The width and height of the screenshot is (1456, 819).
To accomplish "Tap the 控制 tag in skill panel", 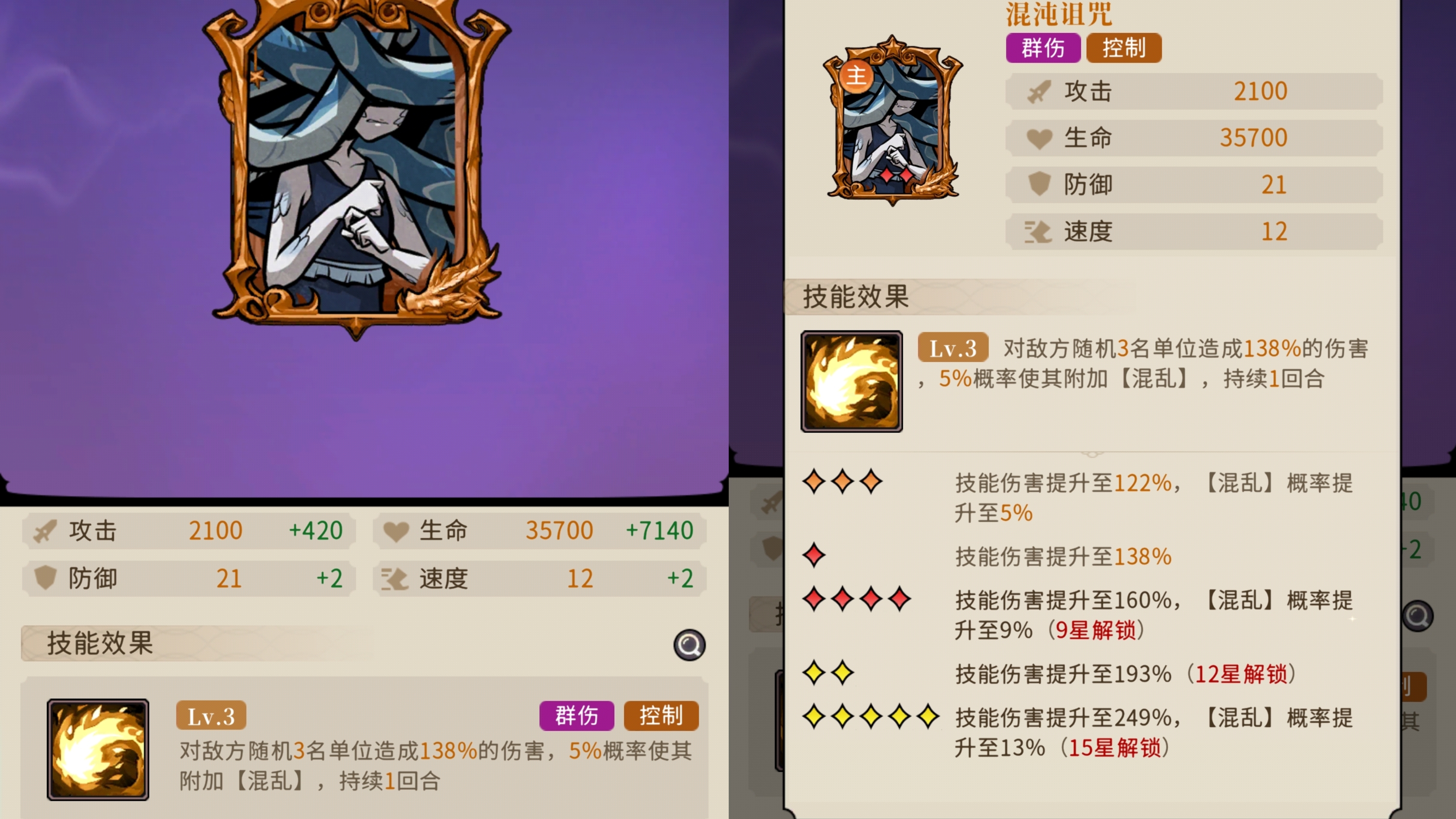I will tap(661, 716).
